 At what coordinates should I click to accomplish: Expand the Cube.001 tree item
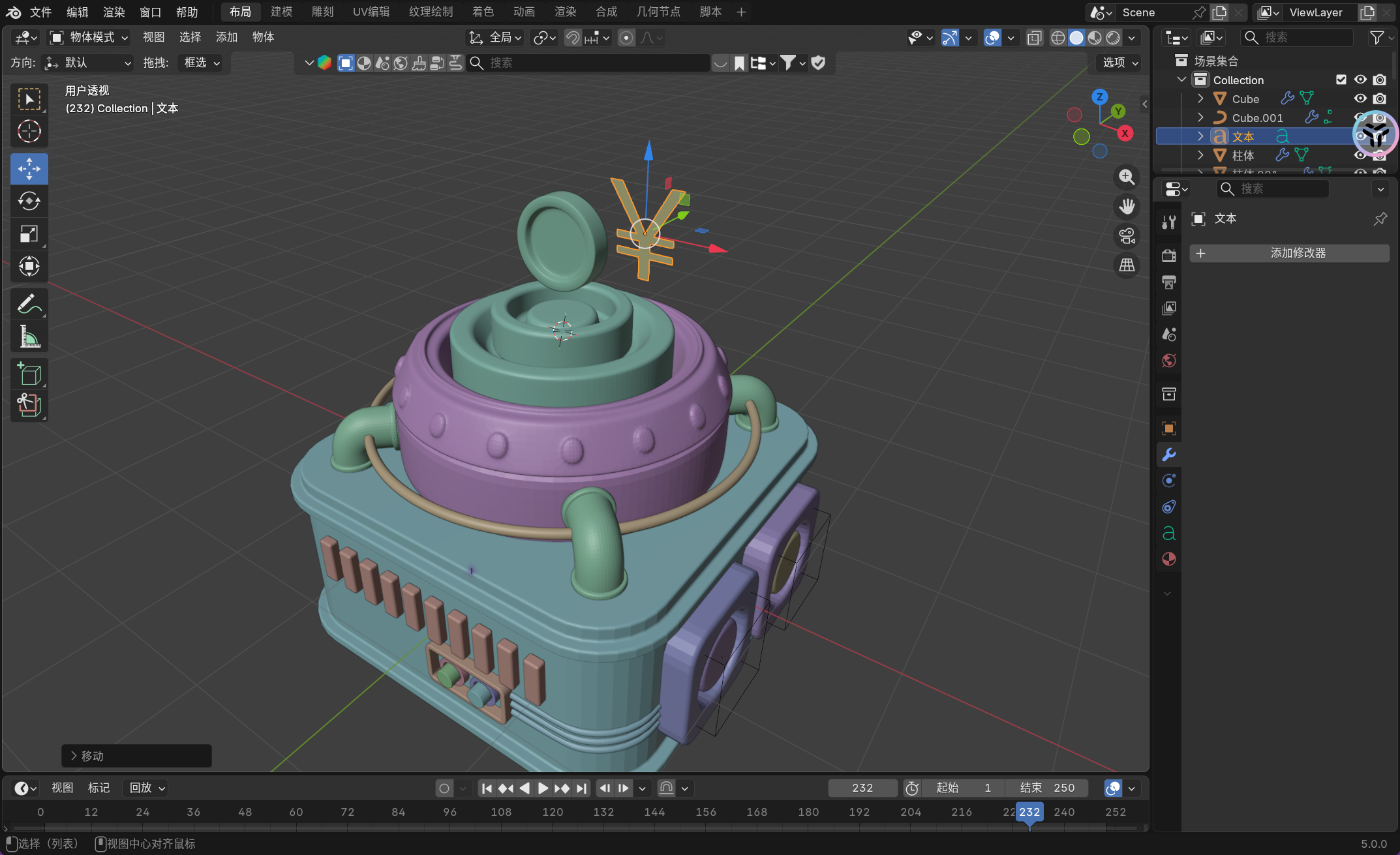click(1200, 117)
